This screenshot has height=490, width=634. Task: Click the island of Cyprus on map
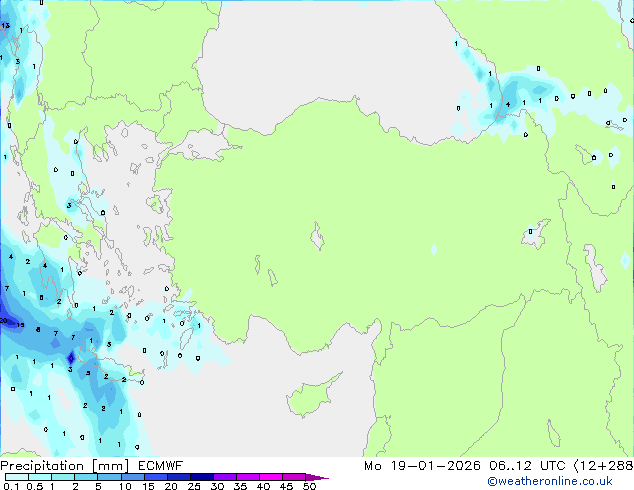[311, 397]
